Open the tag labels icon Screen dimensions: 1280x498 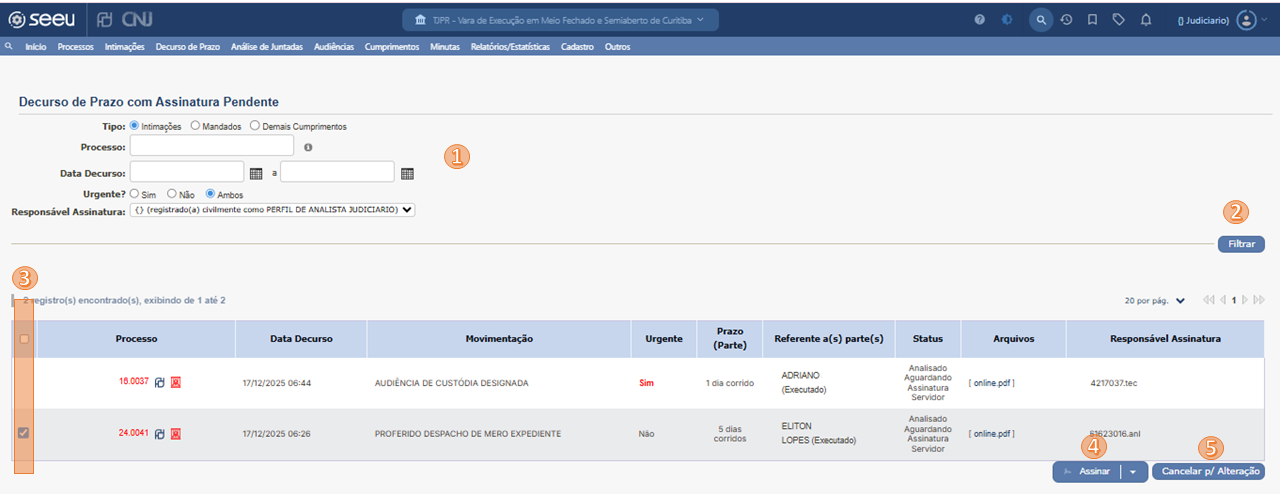point(1119,20)
